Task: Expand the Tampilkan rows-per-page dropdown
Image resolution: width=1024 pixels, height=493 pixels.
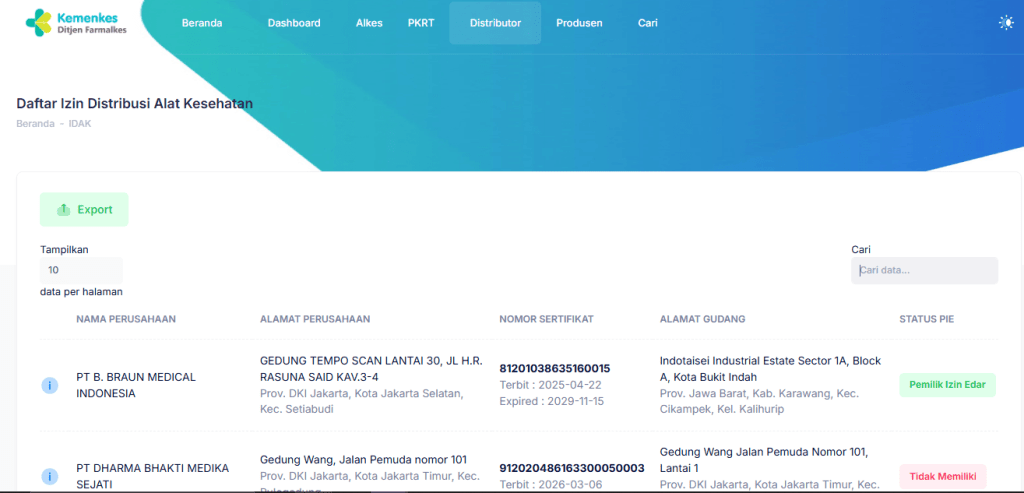Action: (81, 270)
